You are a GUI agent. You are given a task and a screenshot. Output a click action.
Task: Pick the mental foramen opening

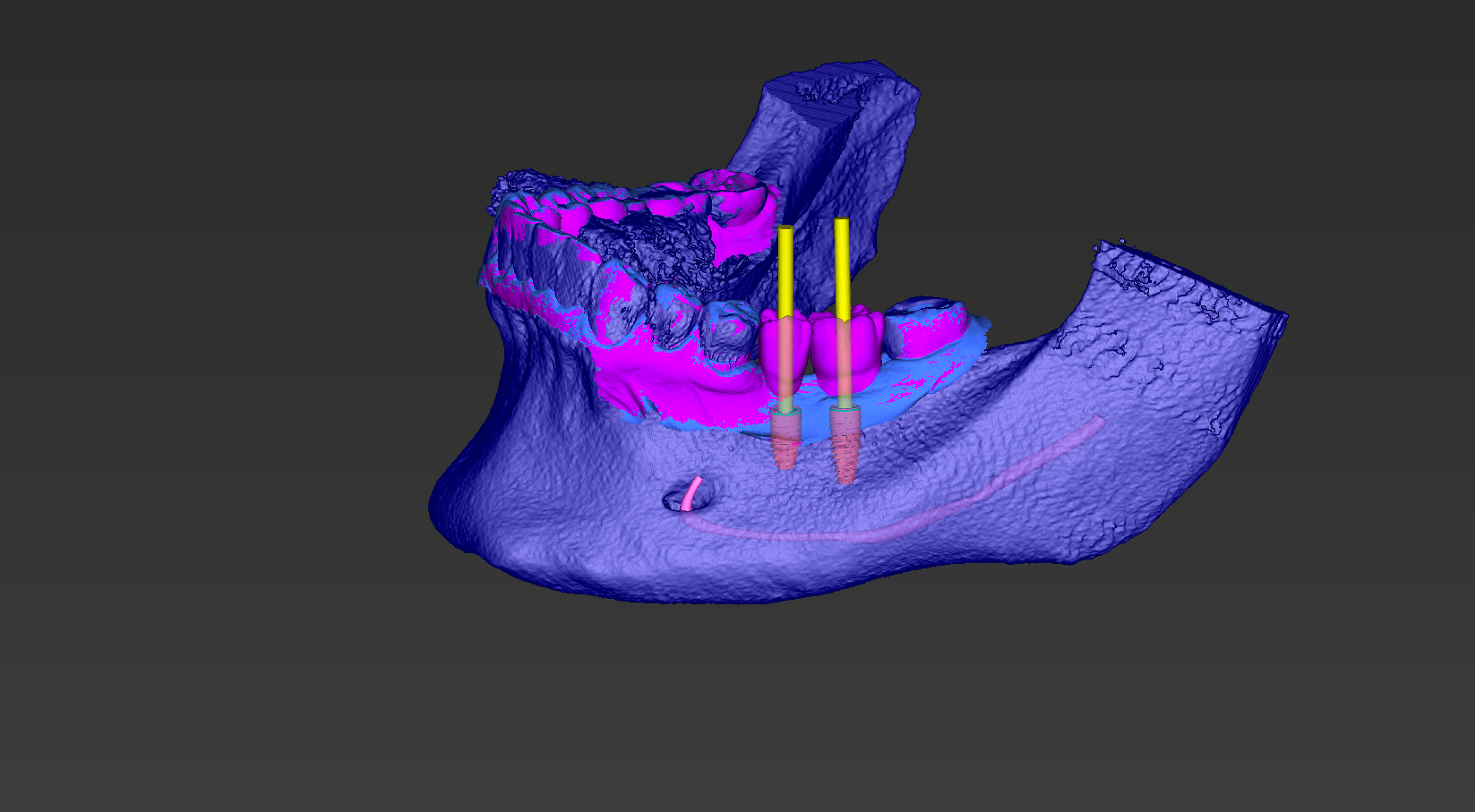[687, 497]
